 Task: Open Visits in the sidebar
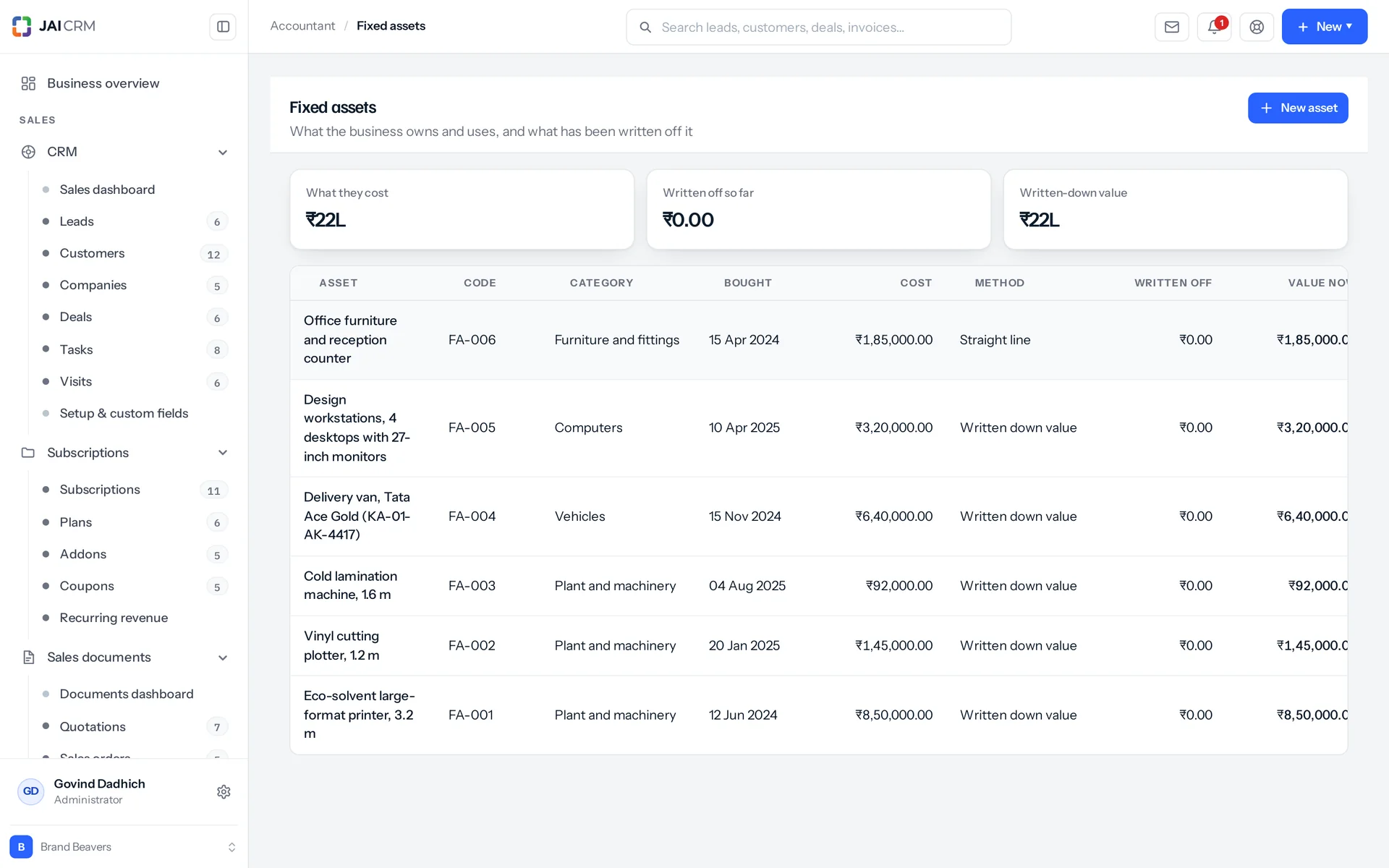75,381
